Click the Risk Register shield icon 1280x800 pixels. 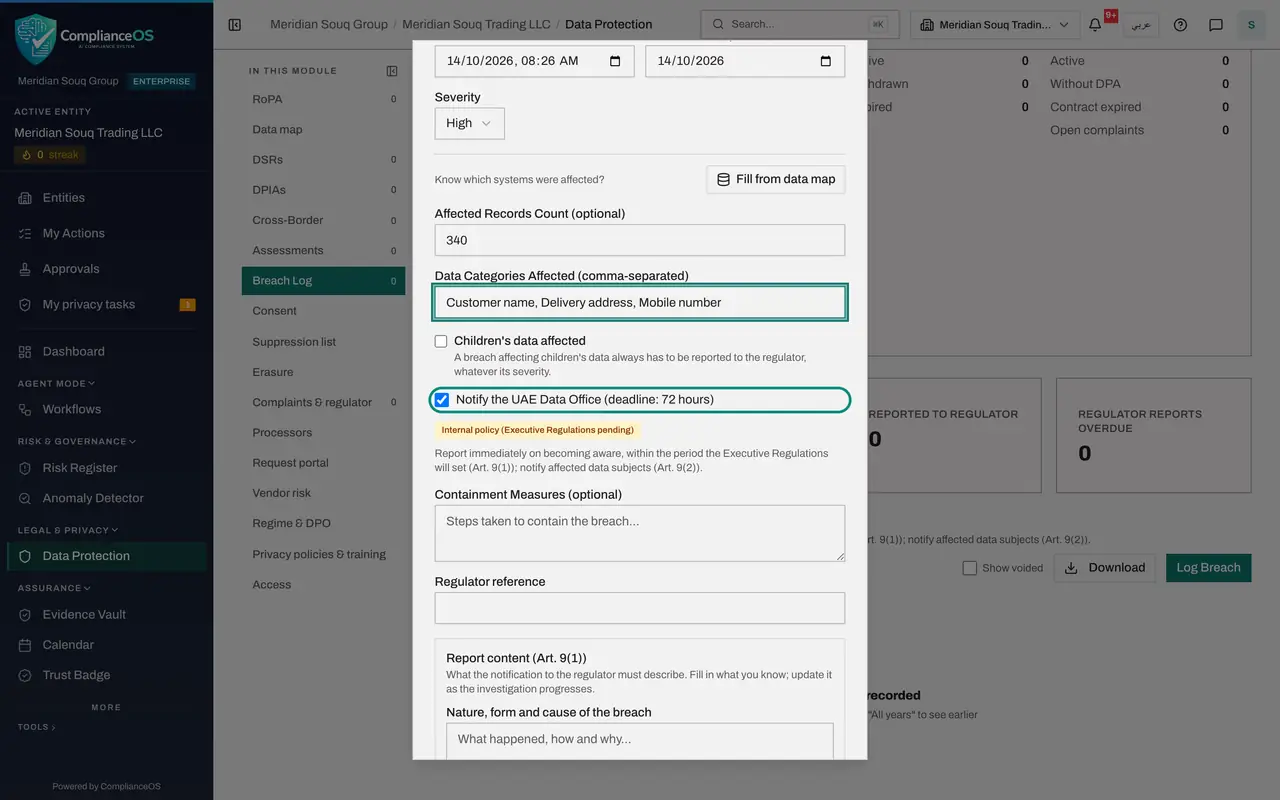(25, 468)
